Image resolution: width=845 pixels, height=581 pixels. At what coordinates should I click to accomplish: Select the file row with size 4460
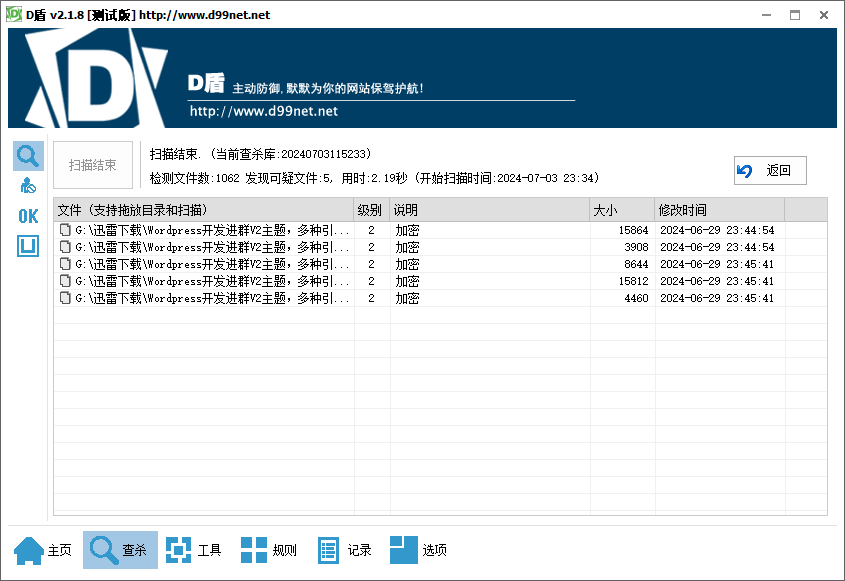(440, 298)
